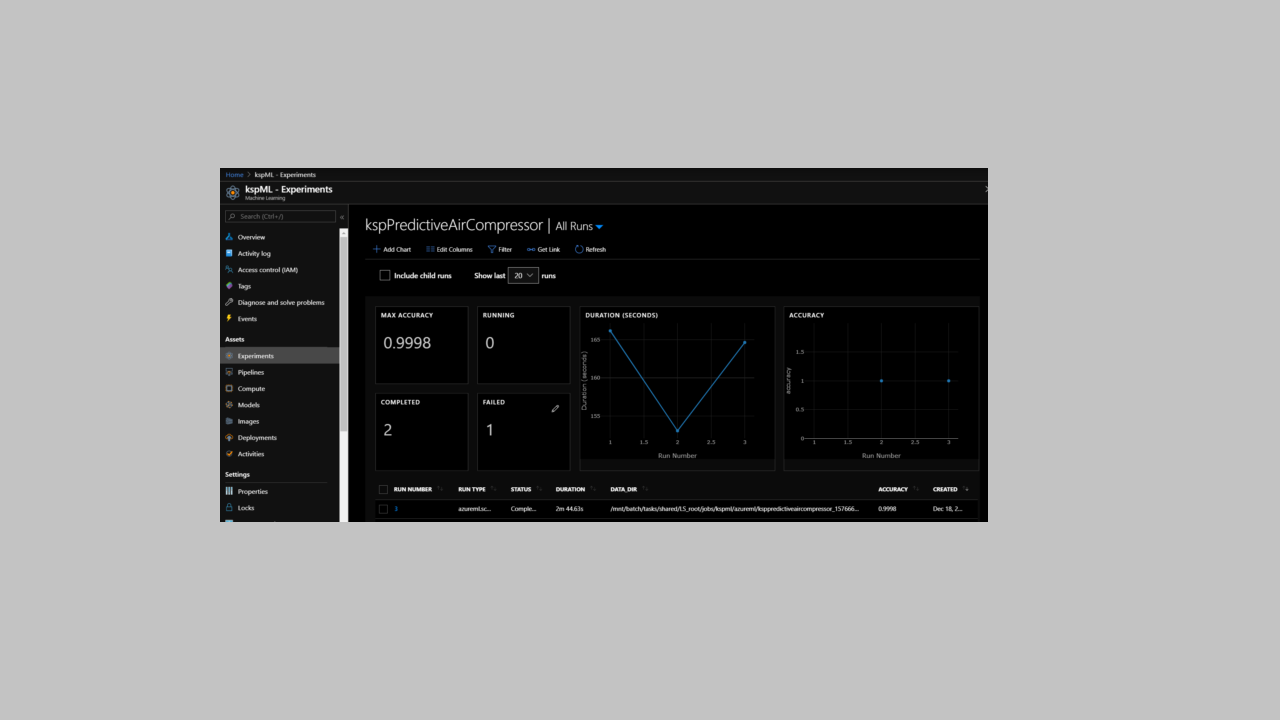Click the Deployments icon under Assets
Image resolution: width=1280 pixels, height=720 pixels.
(229, 438)
